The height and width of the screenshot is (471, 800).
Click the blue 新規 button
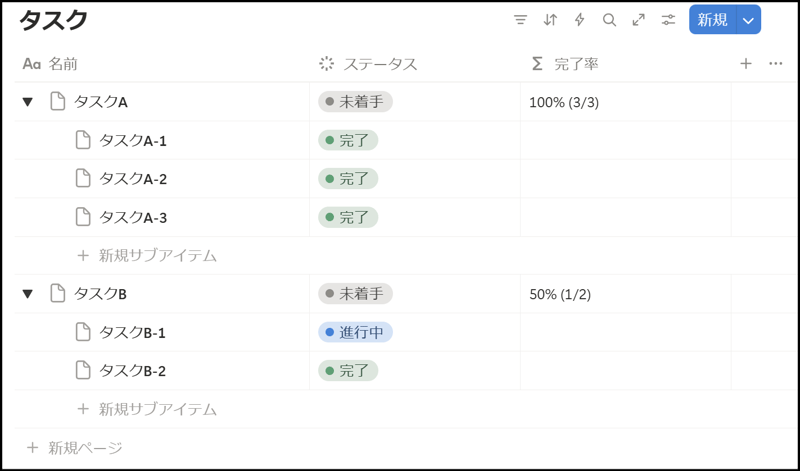coord(712,20)
